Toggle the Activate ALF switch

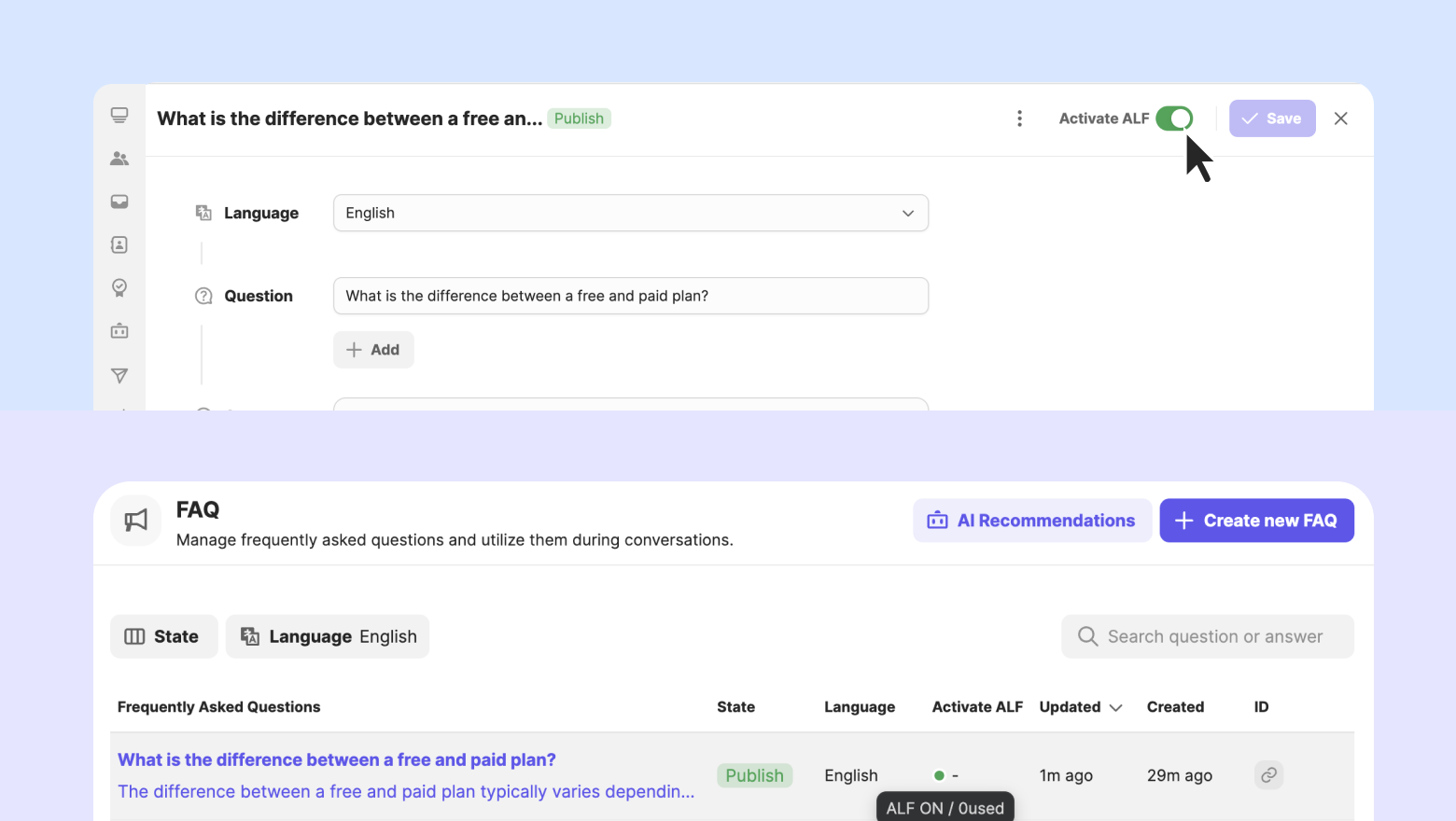coord(1173,118)
